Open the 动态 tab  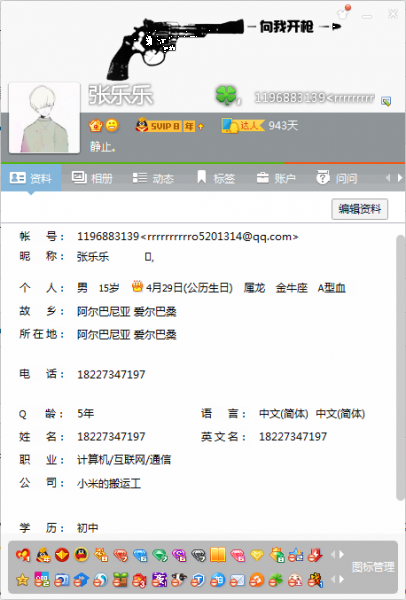click(153, 178)
